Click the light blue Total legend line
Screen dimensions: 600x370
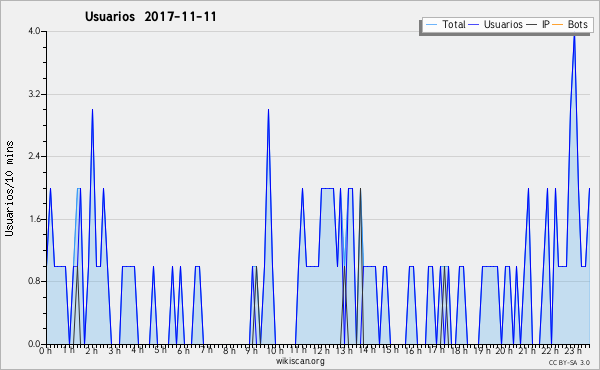point(431,25)
